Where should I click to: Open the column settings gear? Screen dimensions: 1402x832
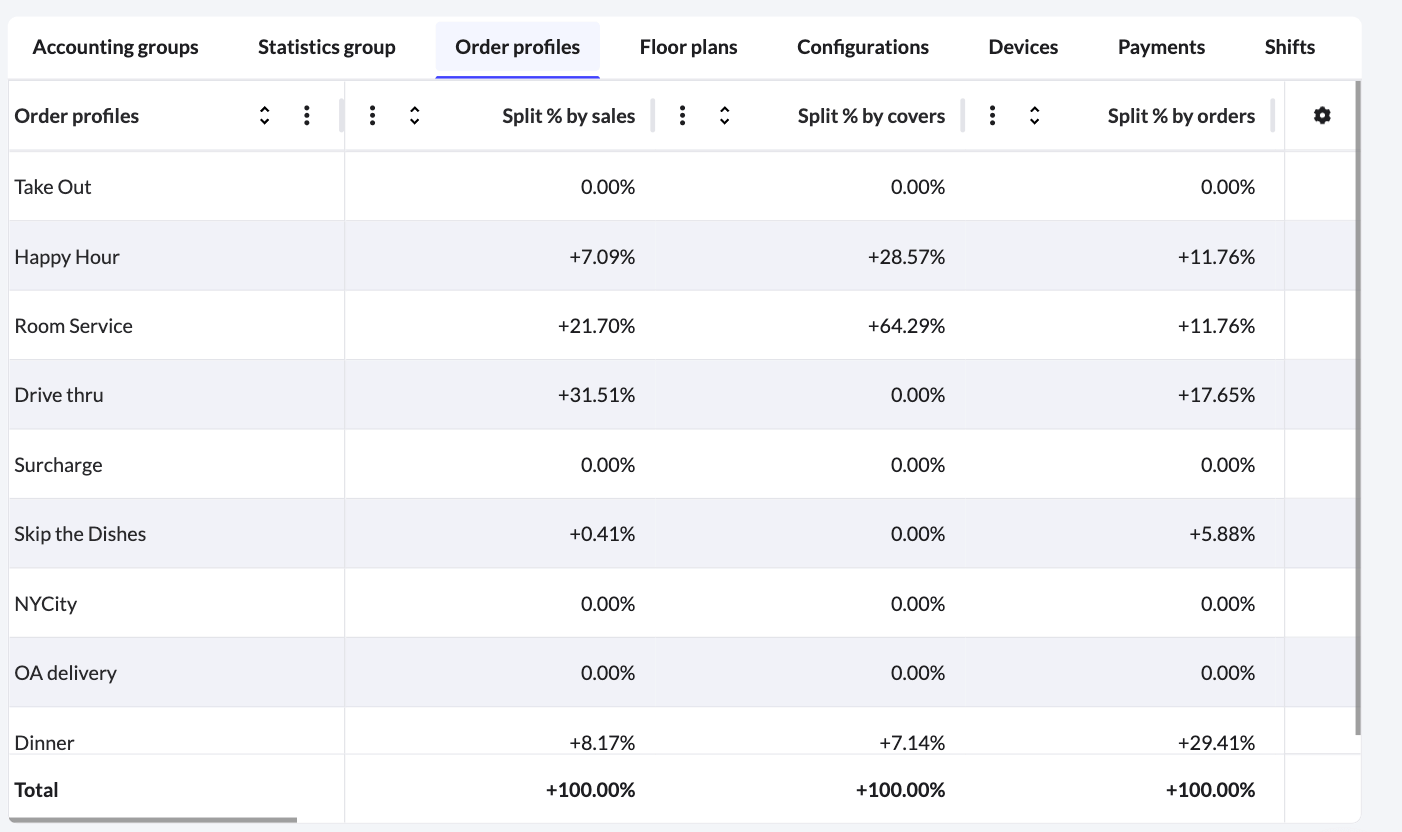click(1322, 115)
